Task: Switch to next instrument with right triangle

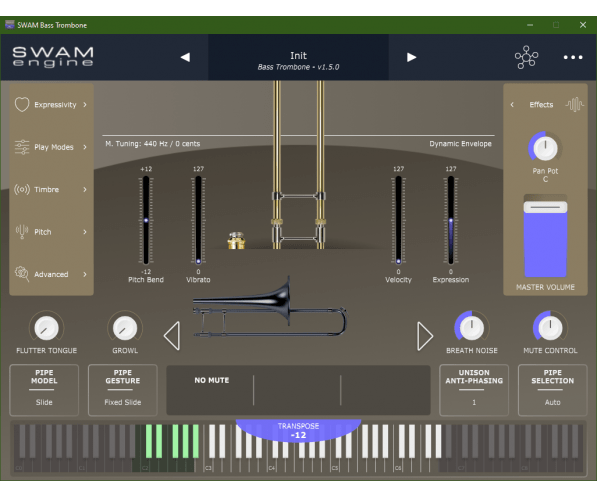Action: (425, 336)
